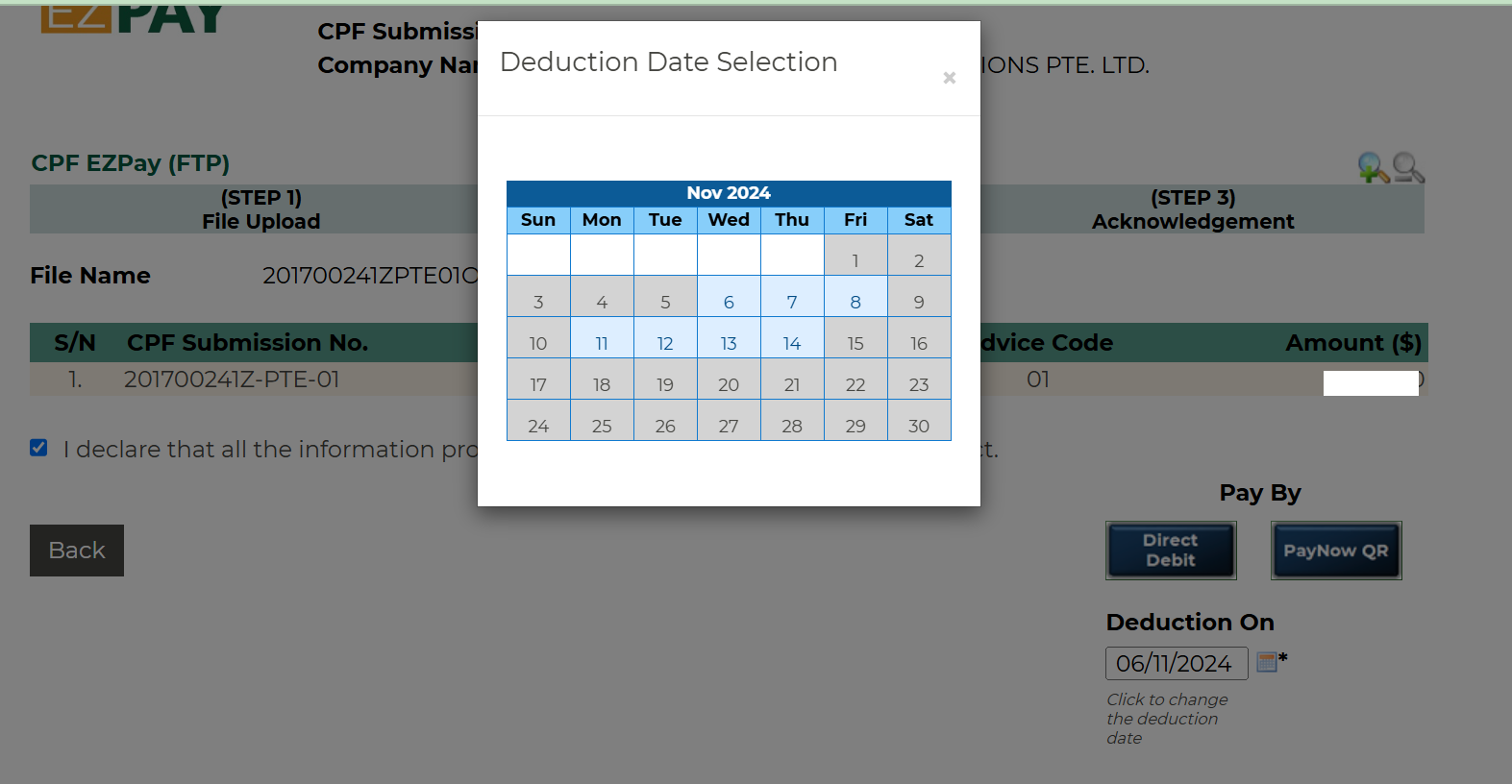Close the Deduction Date Selection dialog

(x=949, y=78)
